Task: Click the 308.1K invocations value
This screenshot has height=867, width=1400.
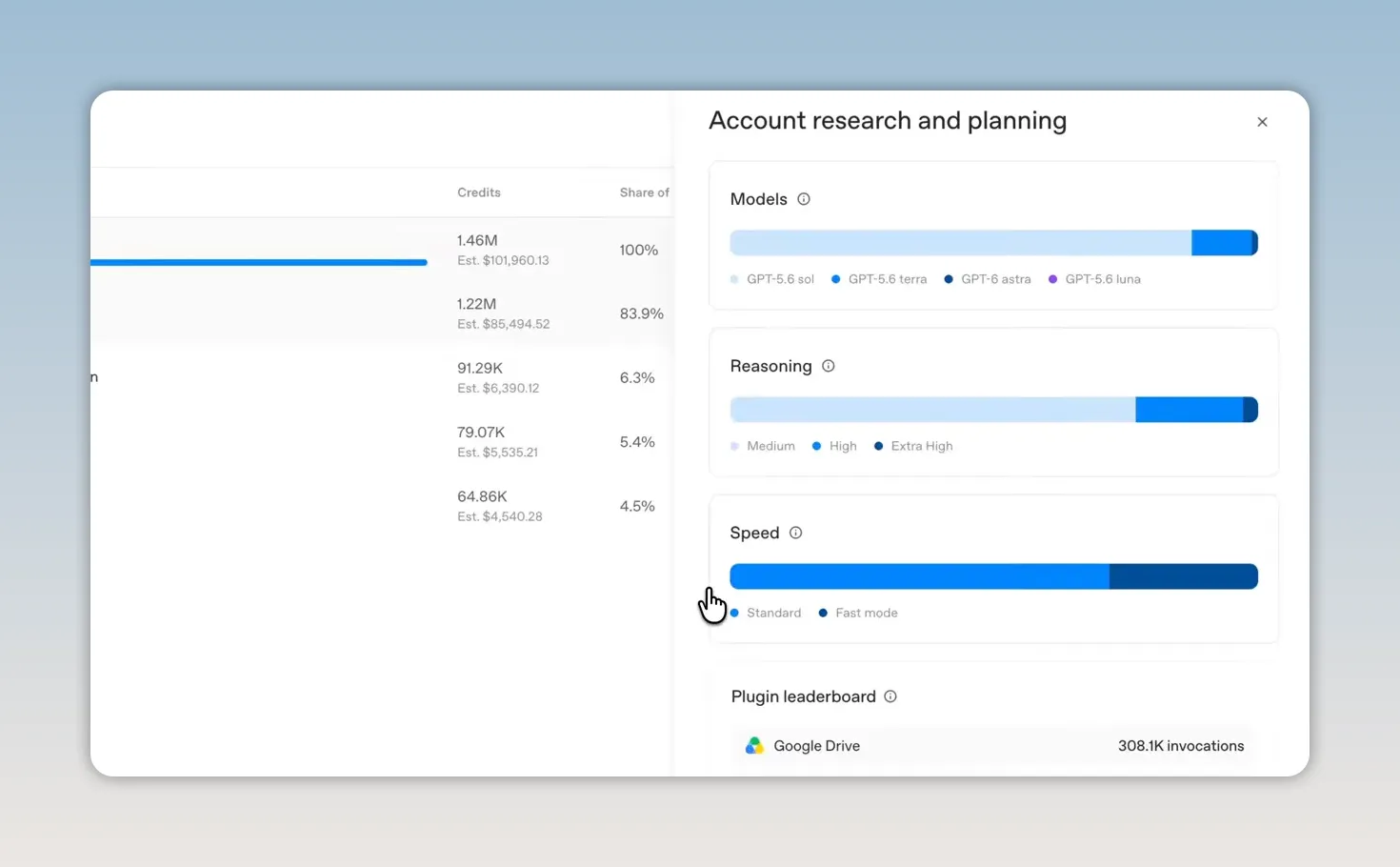Action: pyautogui.click(x=1181, y=746)
